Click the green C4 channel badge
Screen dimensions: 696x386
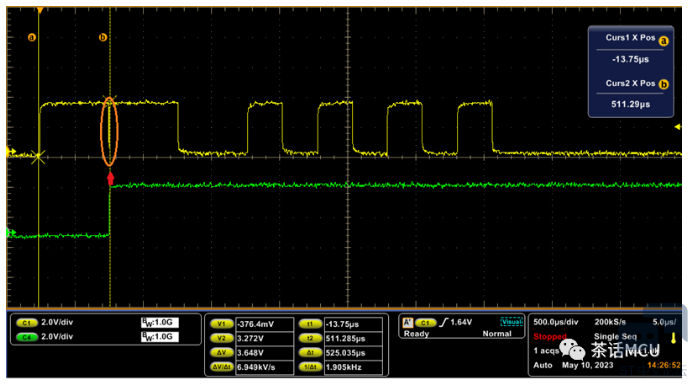[27, 337]
